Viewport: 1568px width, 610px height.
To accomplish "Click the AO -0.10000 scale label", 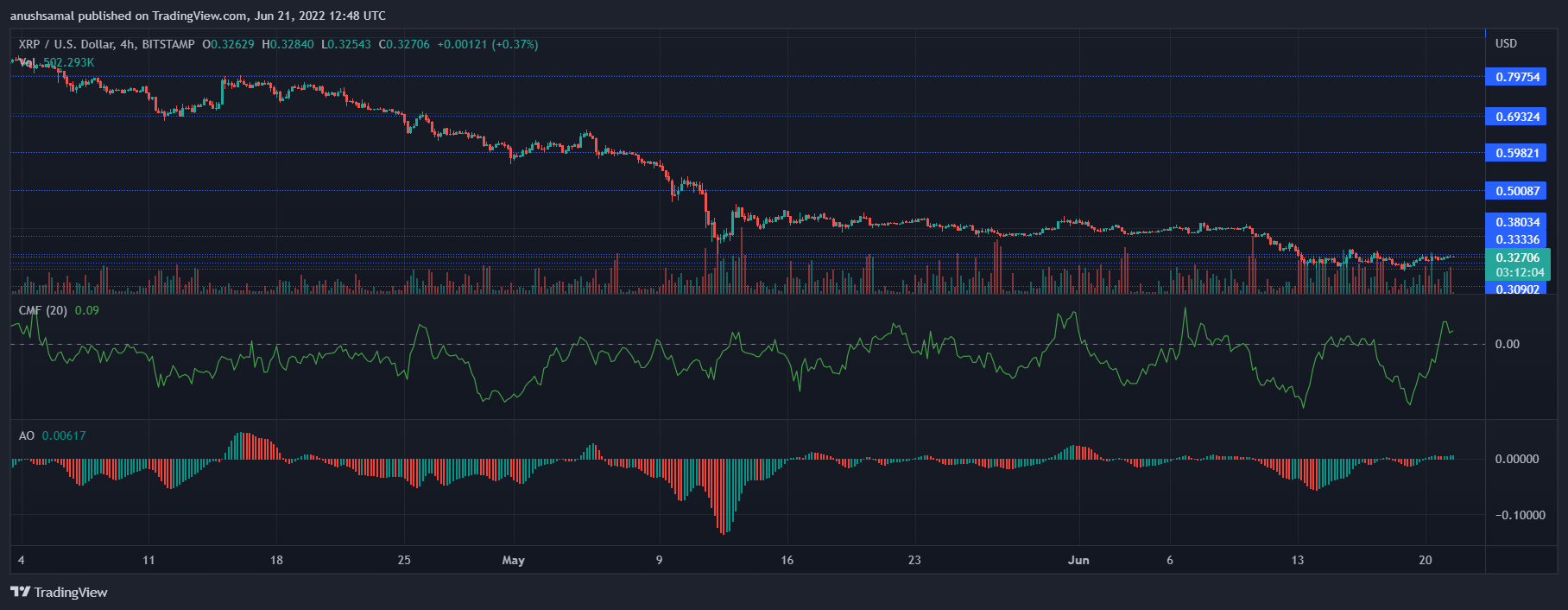I will (x=1520, y=515).
